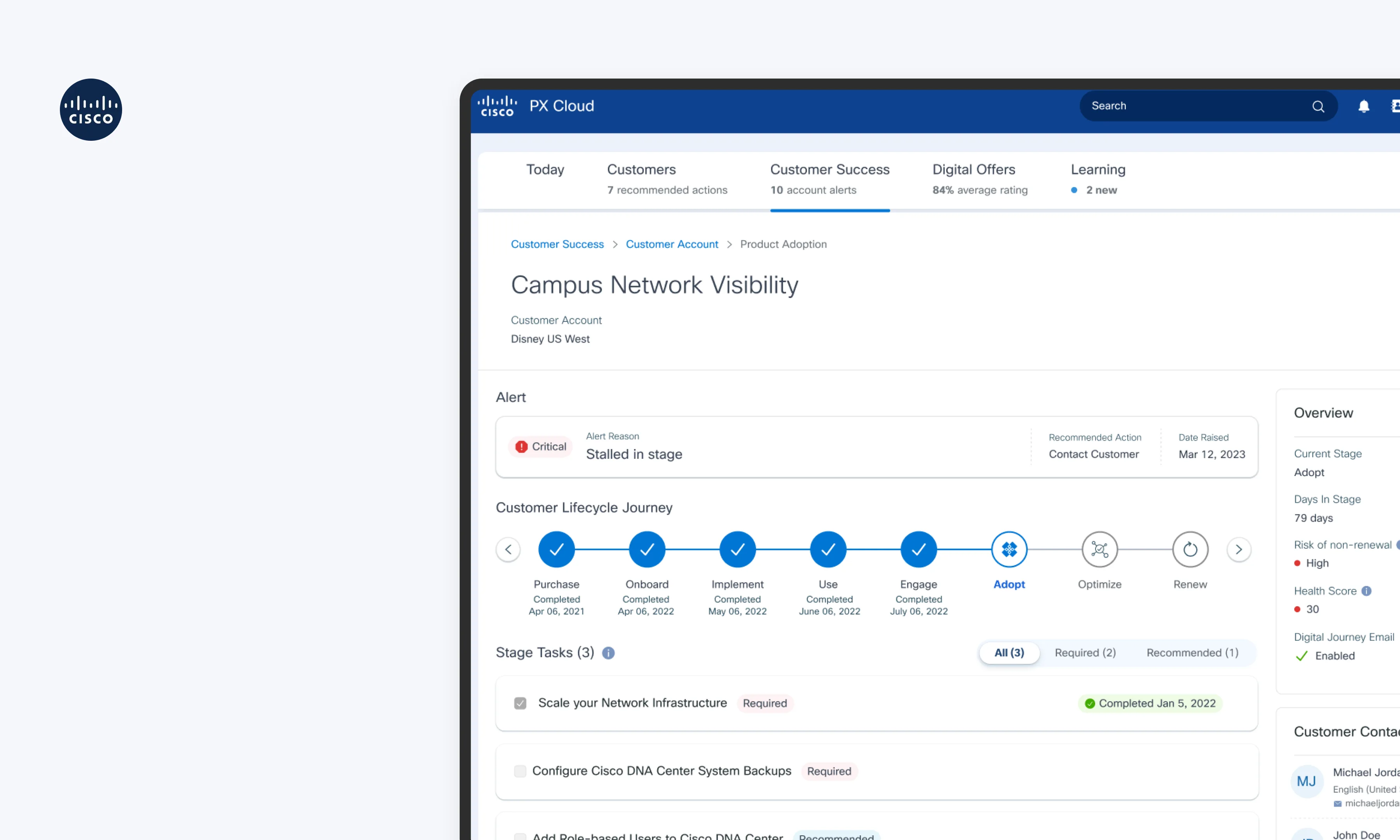The width and height of the screenshot is (1400, 840).
Task: Filter stage tasks by Recommended (1)
Action: [1192, 653]
